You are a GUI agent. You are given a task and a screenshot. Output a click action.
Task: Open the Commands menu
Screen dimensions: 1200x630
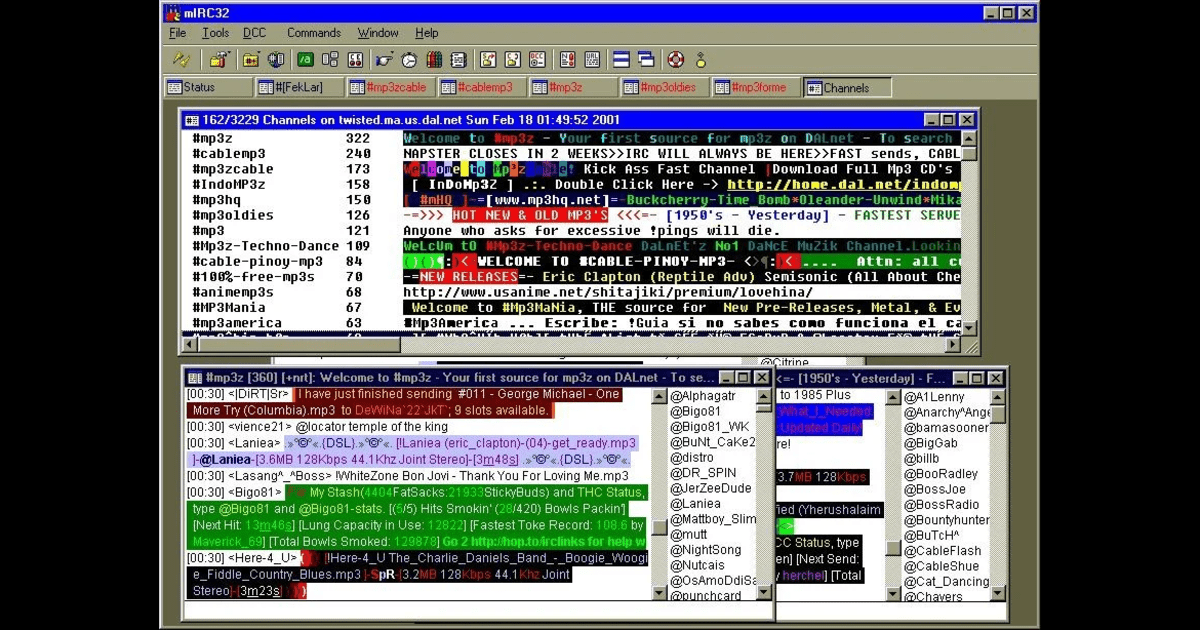313,33
